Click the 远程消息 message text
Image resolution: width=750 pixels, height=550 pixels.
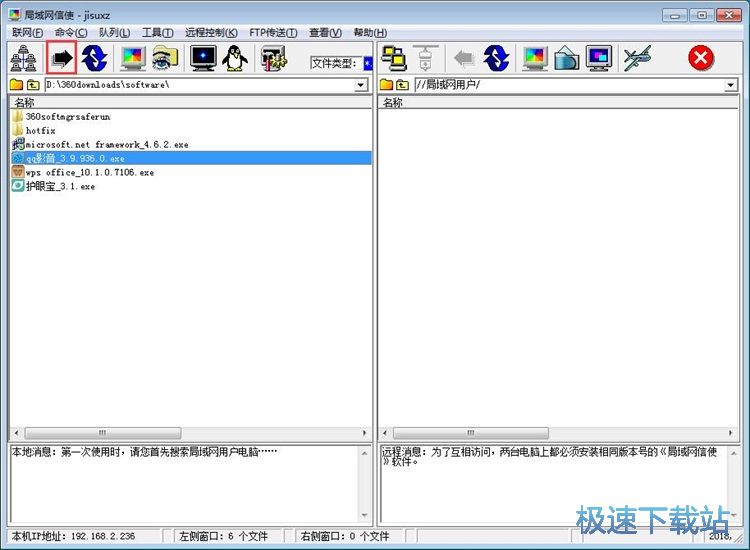[x=549, y=456]
